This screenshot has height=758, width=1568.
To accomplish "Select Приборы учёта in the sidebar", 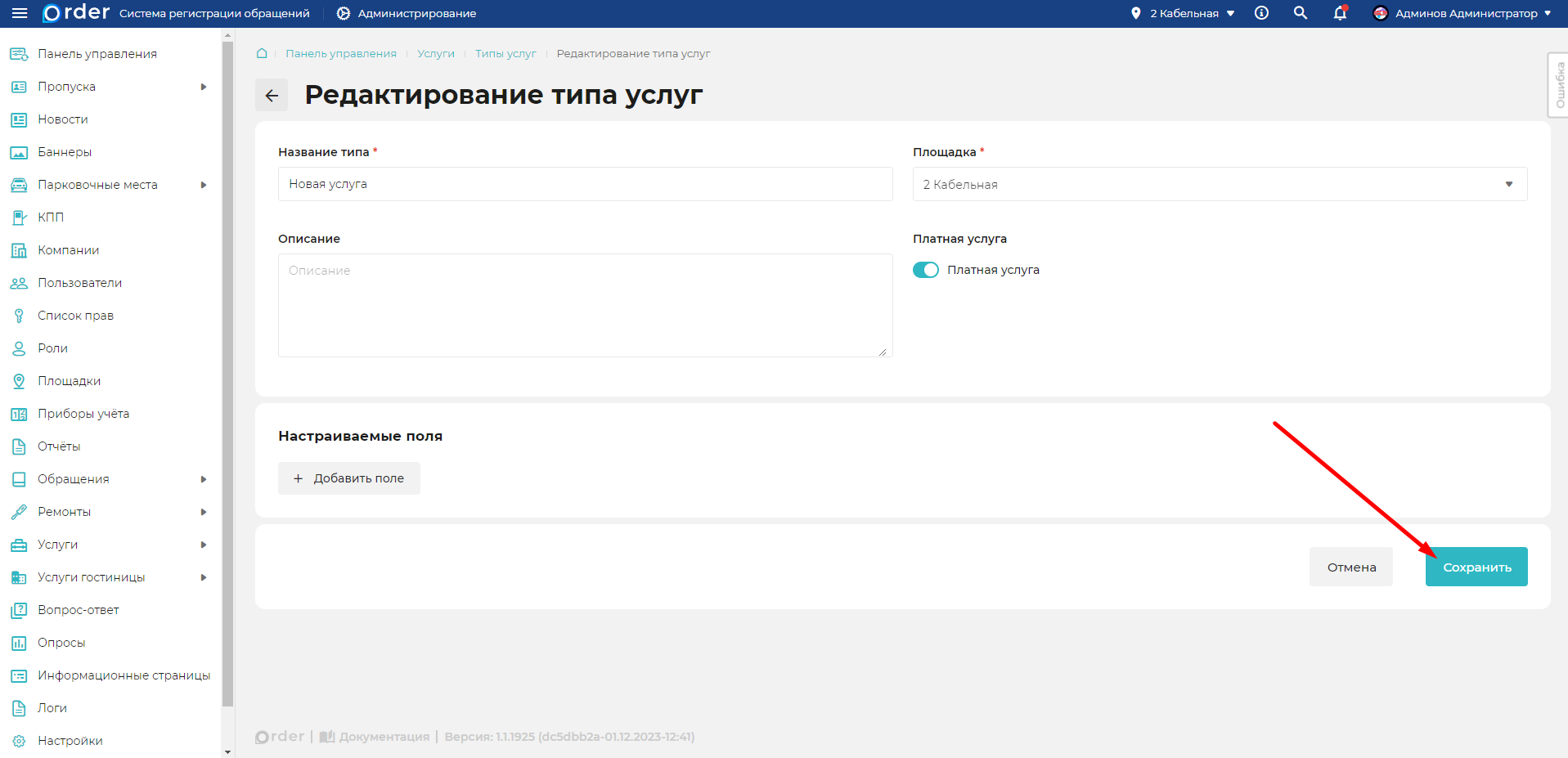I will pyautogui.click(x=83, y=414).
